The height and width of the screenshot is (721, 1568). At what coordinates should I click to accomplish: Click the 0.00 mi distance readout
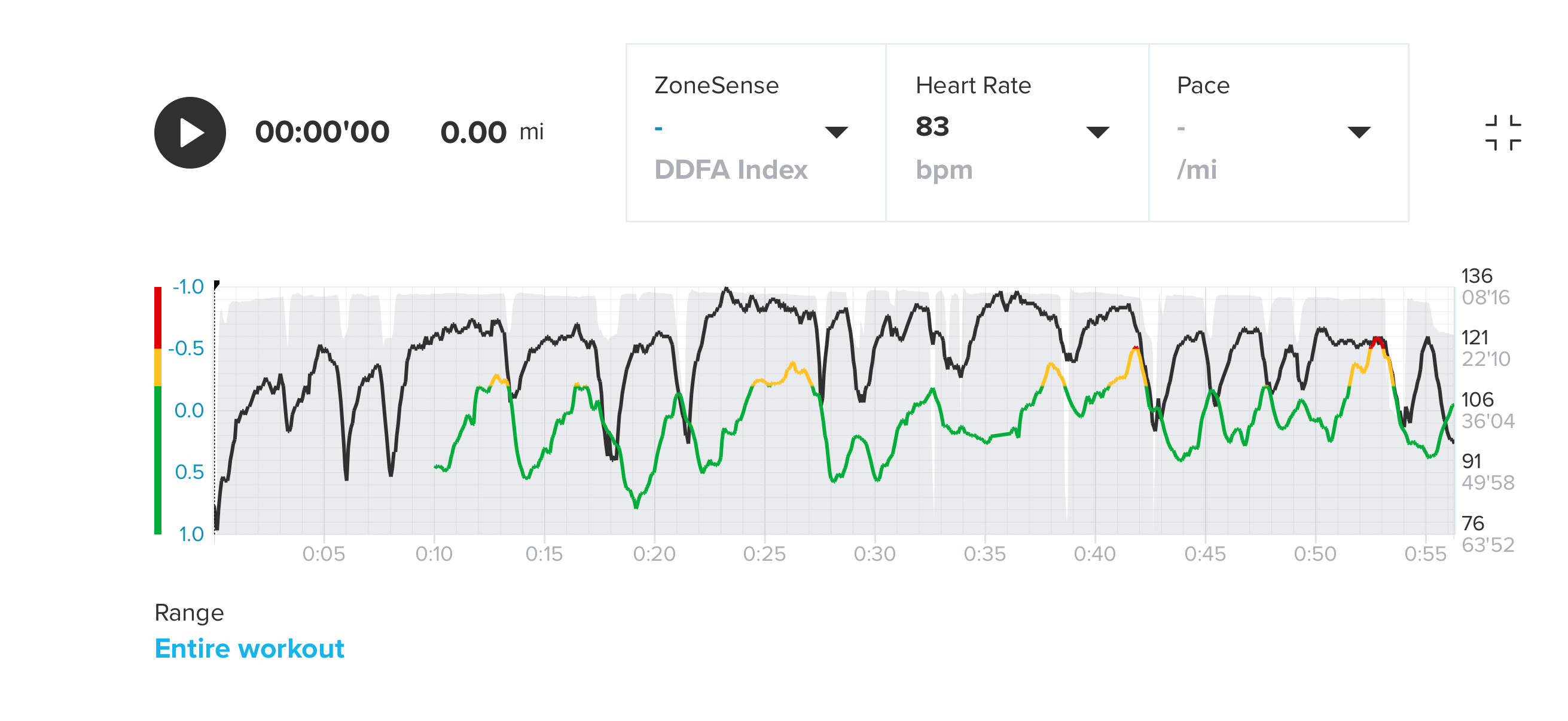pyautogui.click(x=491, y=132)
